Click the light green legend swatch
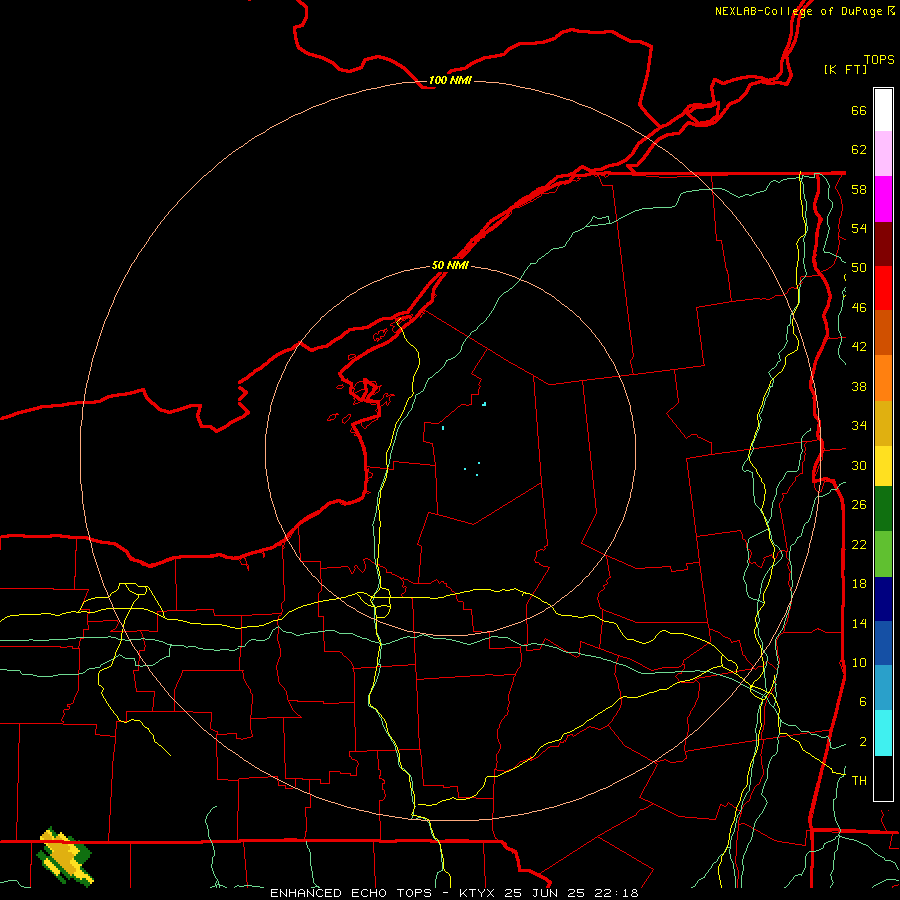Screen dimensions: 900x900 883,554
